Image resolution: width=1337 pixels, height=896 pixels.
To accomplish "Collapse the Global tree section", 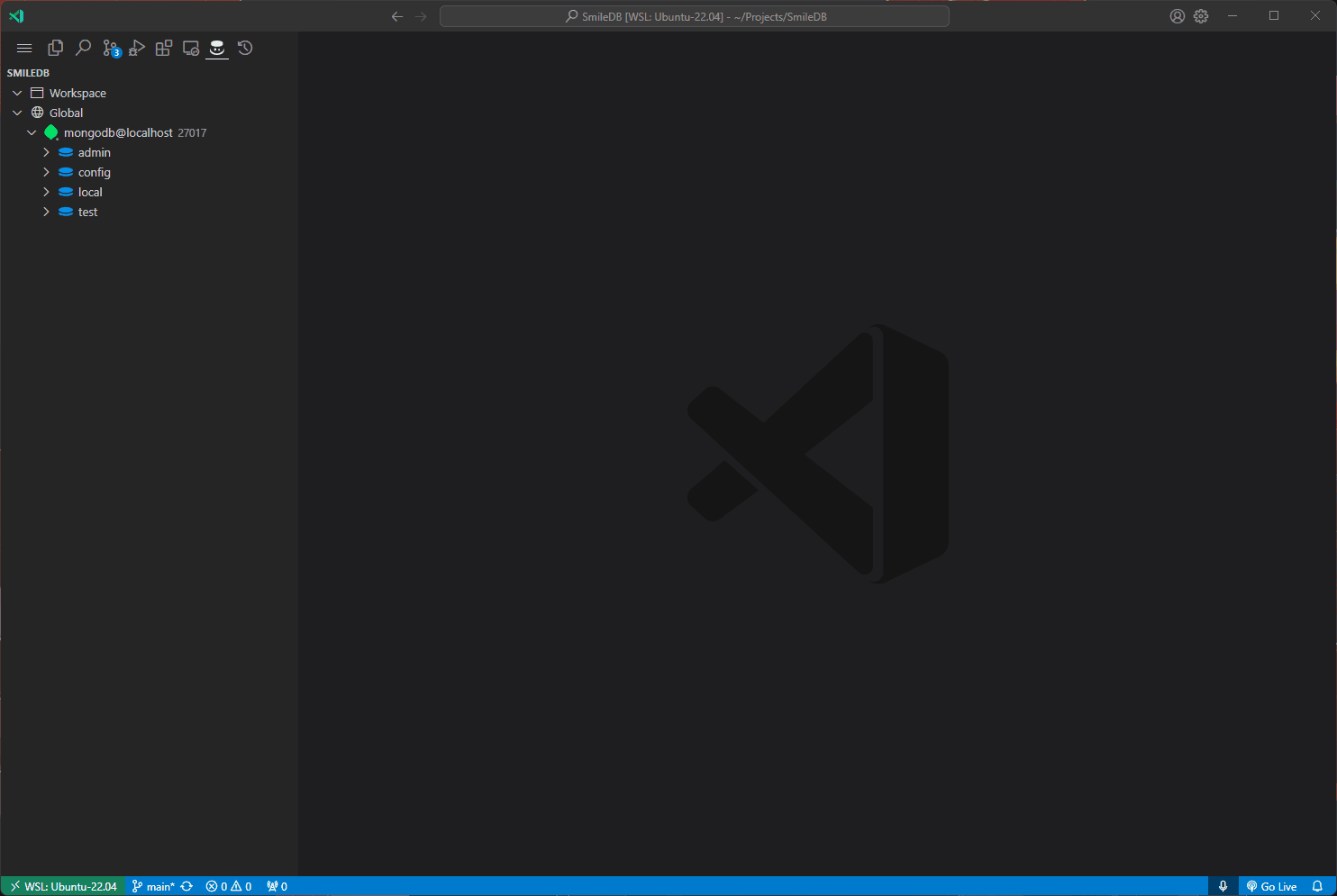I will [x=17, y=113].
